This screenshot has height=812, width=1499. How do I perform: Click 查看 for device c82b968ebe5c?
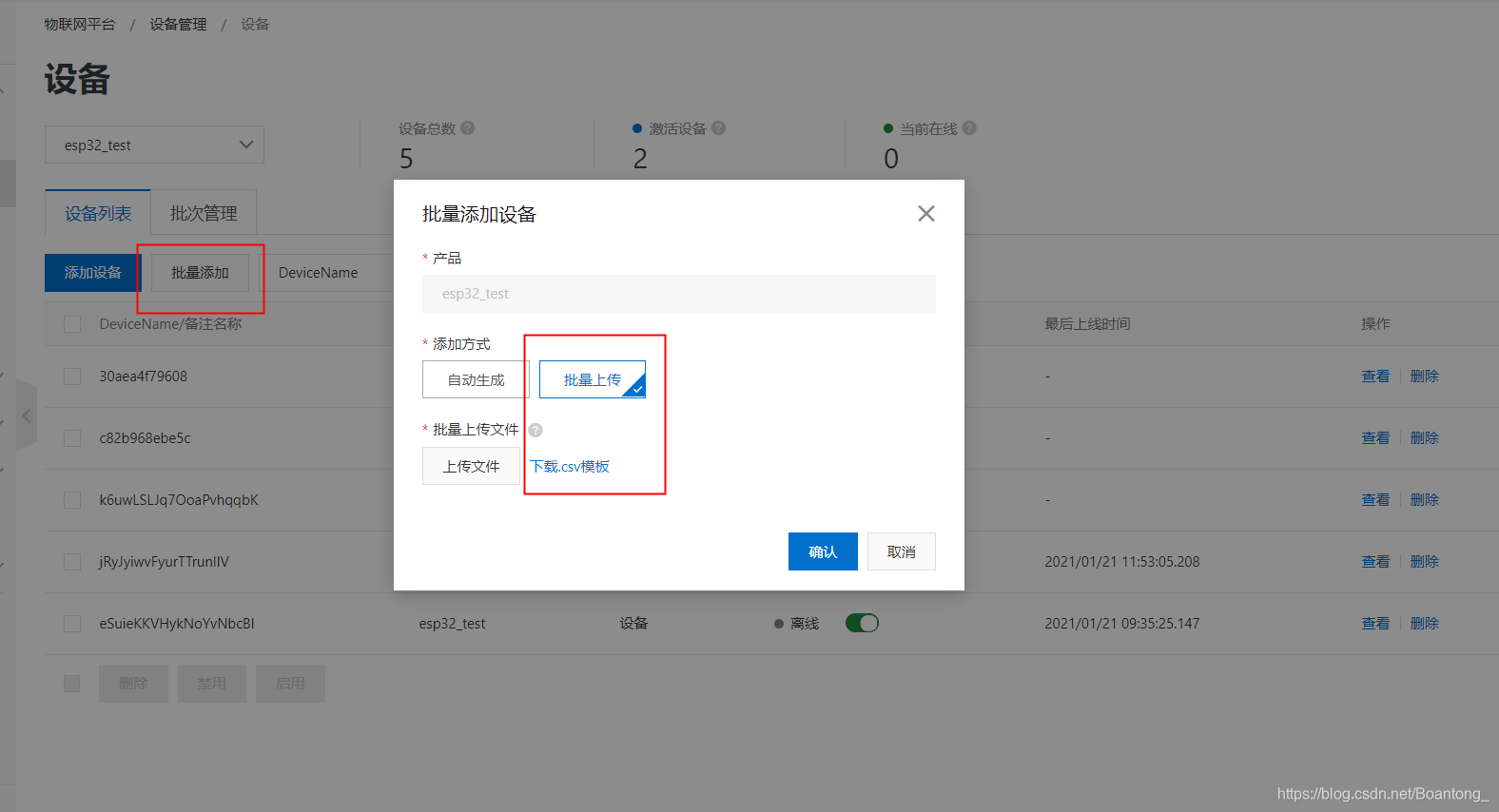tap(1375, 438)
